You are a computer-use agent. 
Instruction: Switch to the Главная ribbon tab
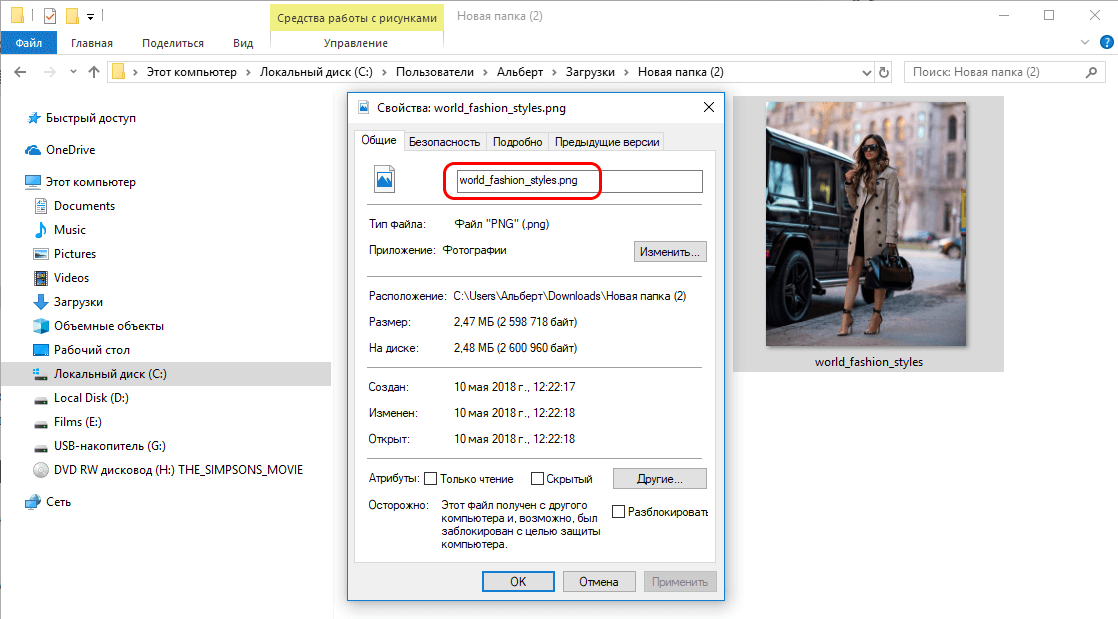91,43
